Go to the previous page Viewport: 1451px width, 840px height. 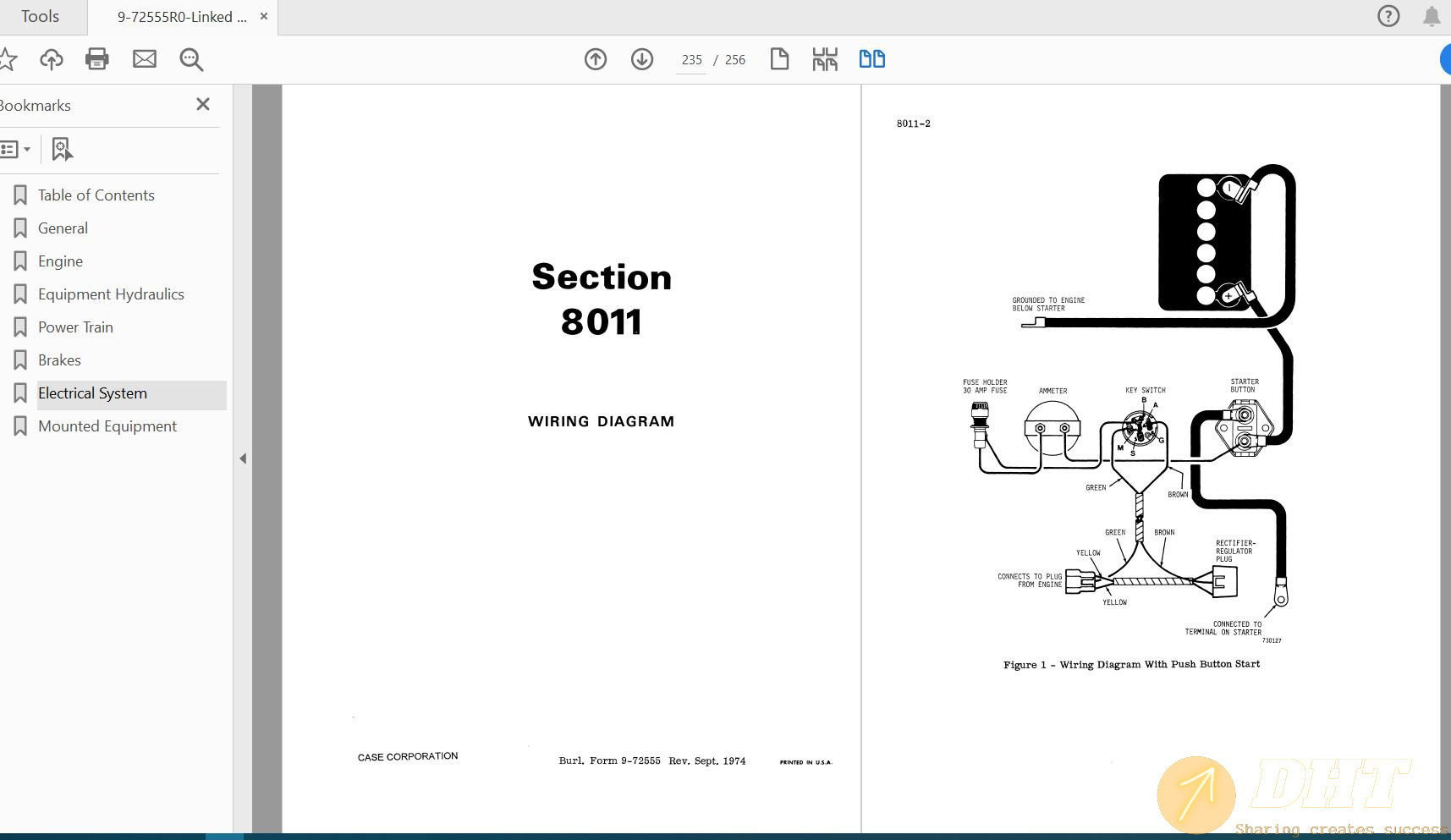596,59
